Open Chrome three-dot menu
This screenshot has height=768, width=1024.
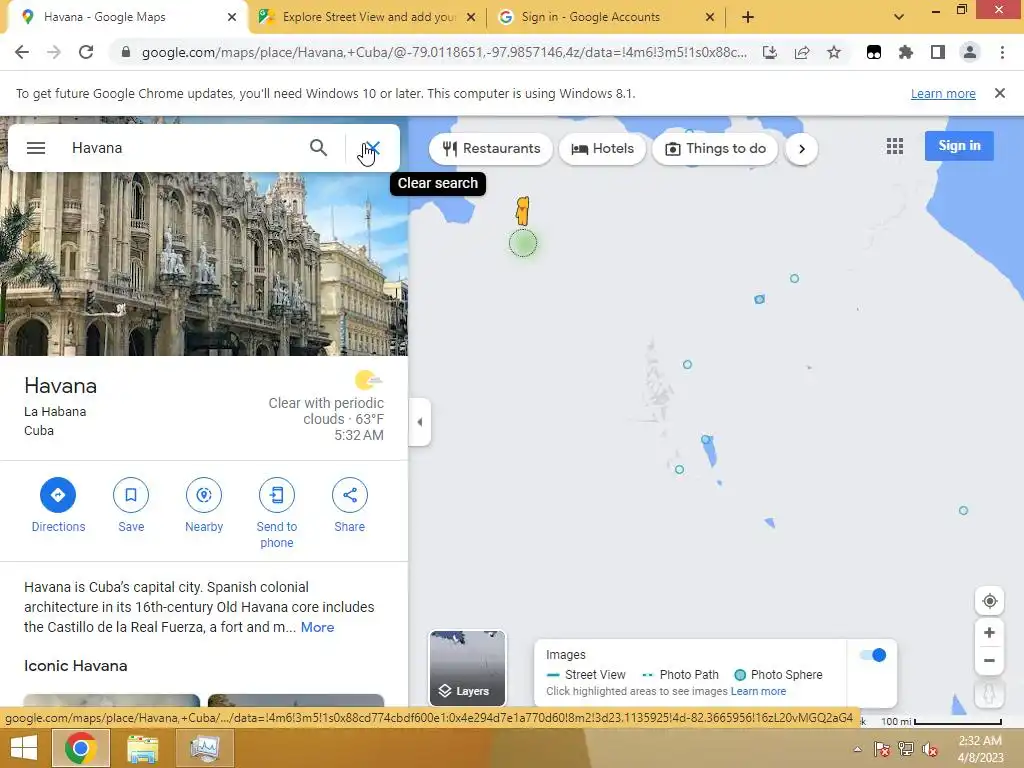[x=1002, y=52]
